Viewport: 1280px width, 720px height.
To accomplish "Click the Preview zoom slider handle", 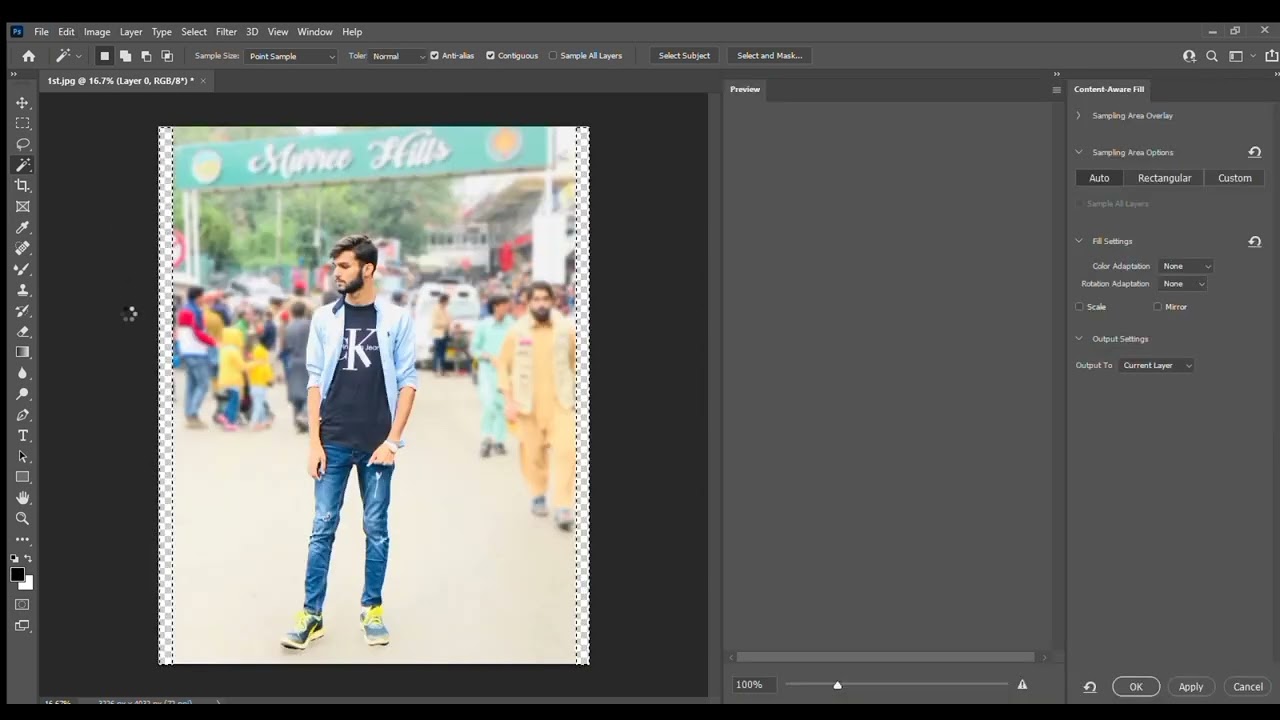I will (x=837, y=685).
